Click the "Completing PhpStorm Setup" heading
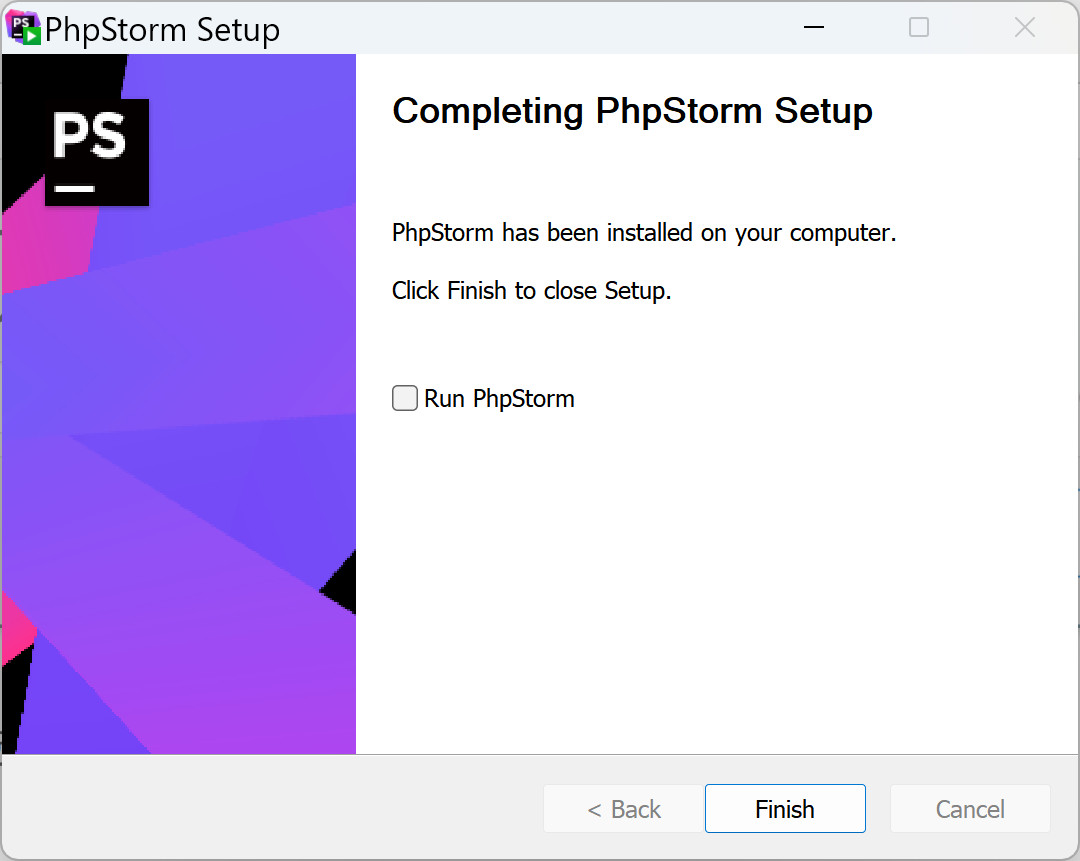Viewport: 1080px width, 861px height. [x=632, y=110]
